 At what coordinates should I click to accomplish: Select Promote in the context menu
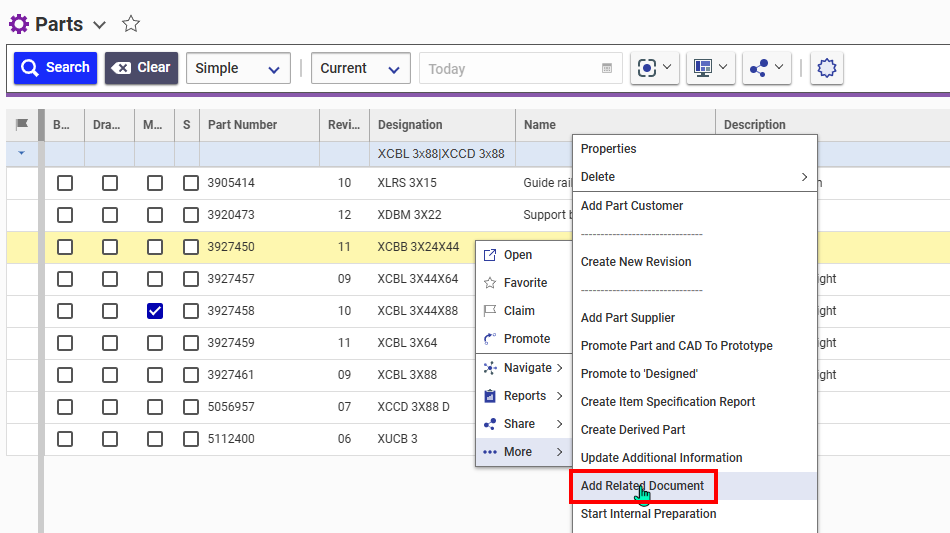pyautogui.click(x=526, y=339)
